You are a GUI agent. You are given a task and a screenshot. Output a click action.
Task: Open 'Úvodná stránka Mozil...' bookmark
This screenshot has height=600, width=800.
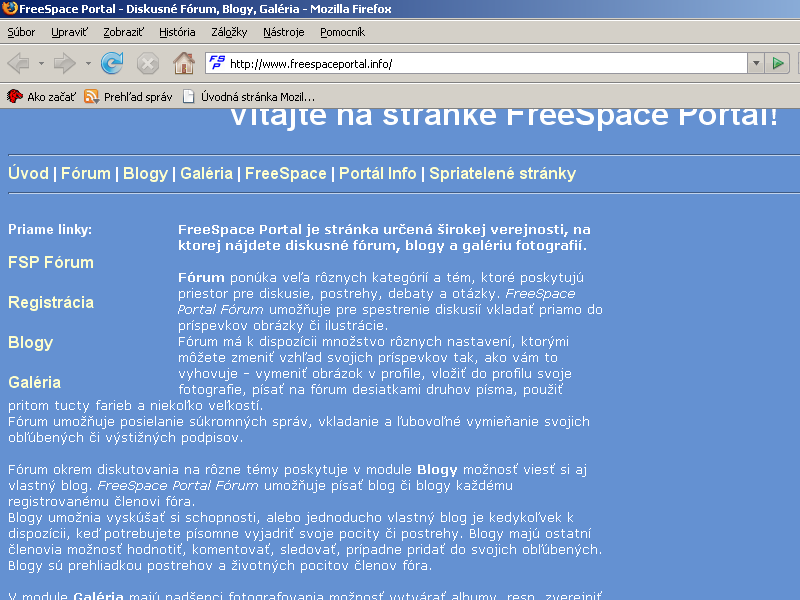248,97
